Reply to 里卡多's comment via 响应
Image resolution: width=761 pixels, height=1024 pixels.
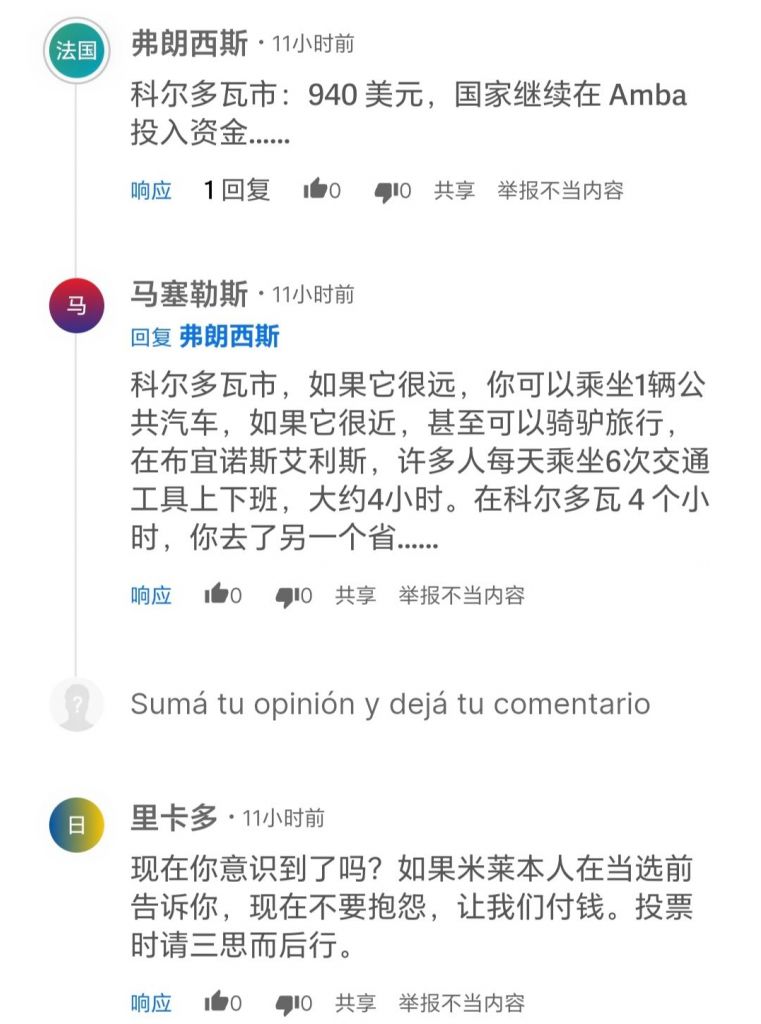click(x=151, y=1002)
